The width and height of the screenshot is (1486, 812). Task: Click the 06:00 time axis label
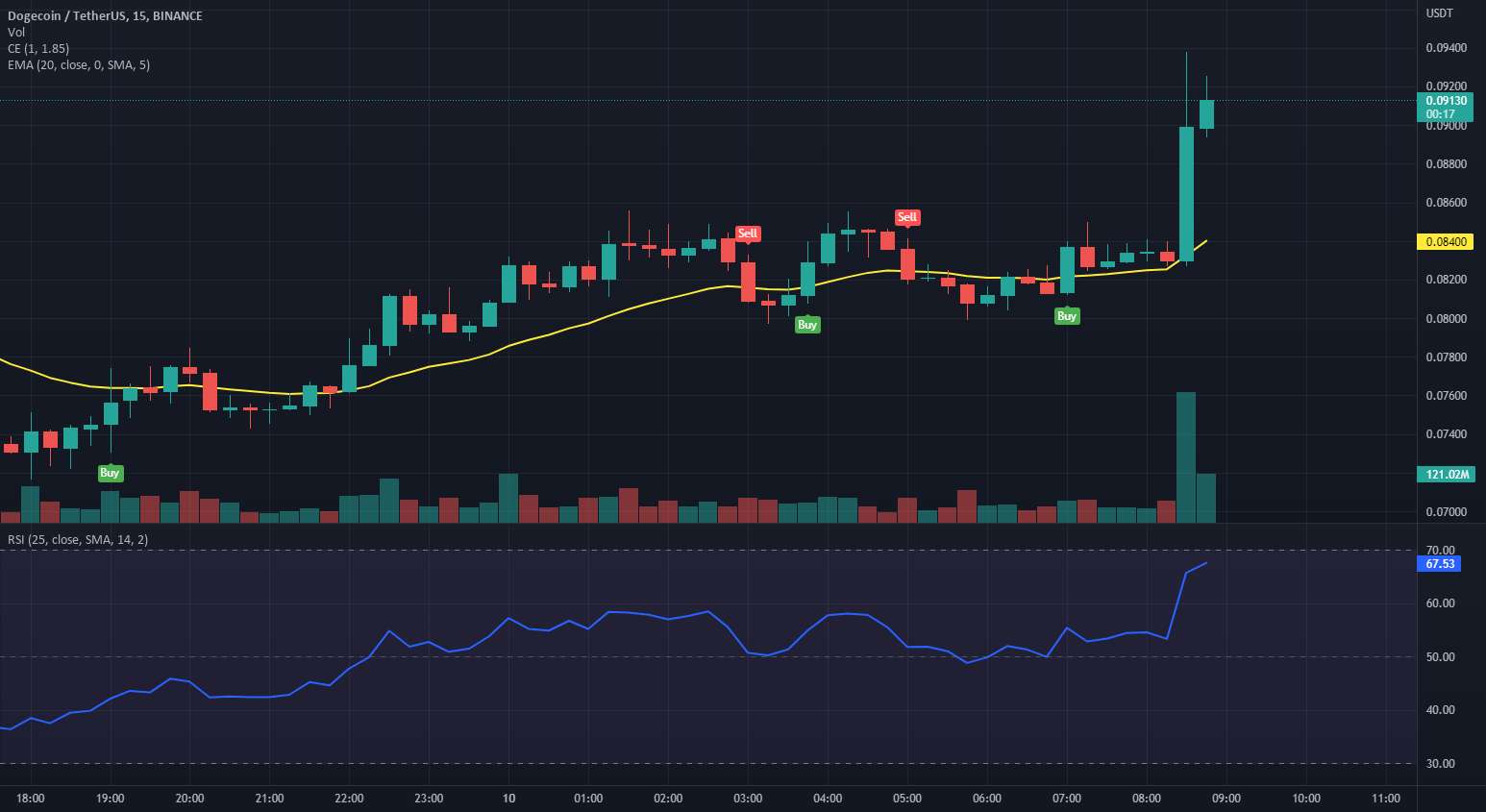[987, 799]
